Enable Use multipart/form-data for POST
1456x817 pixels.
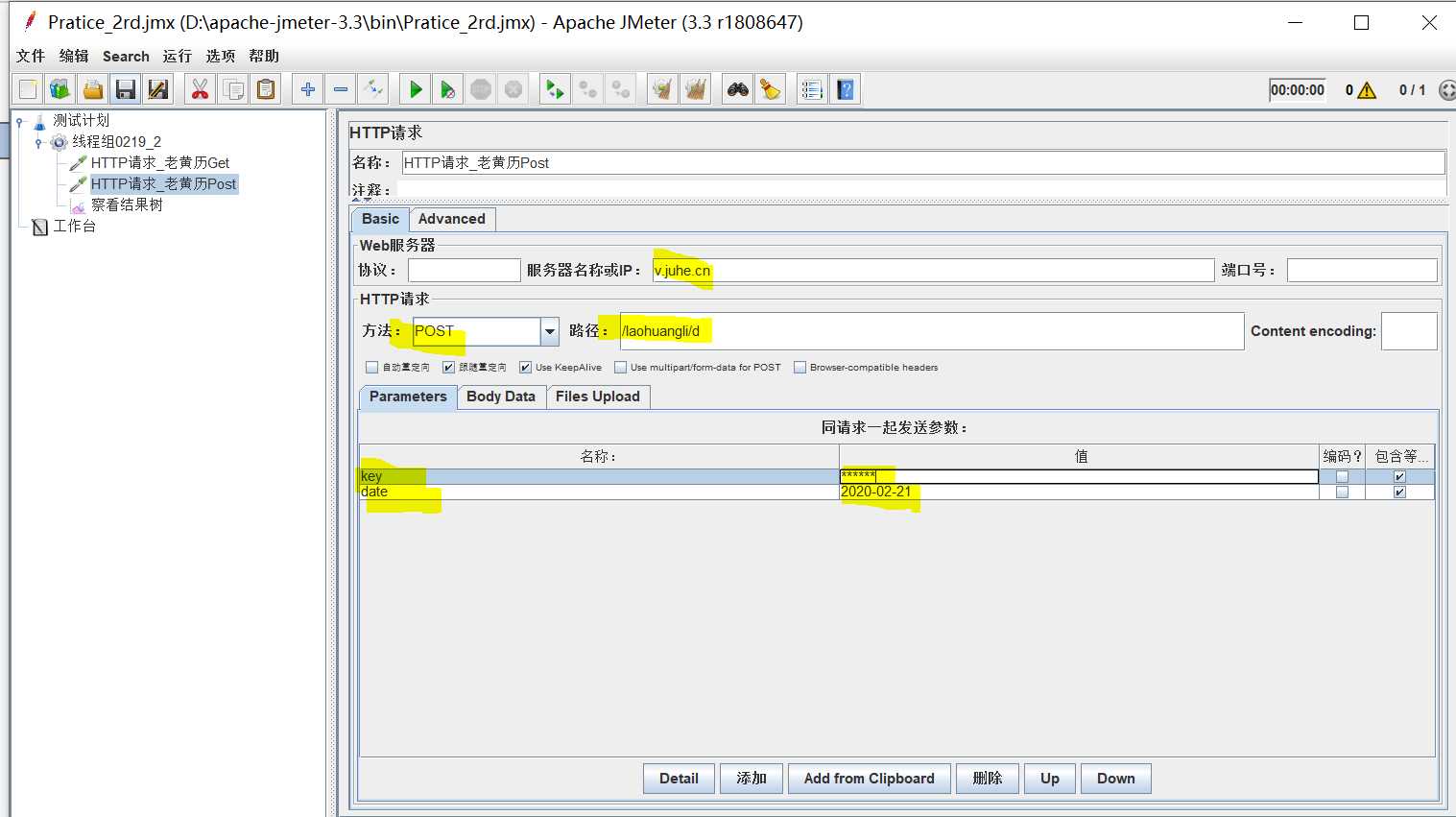pos(620,367)
